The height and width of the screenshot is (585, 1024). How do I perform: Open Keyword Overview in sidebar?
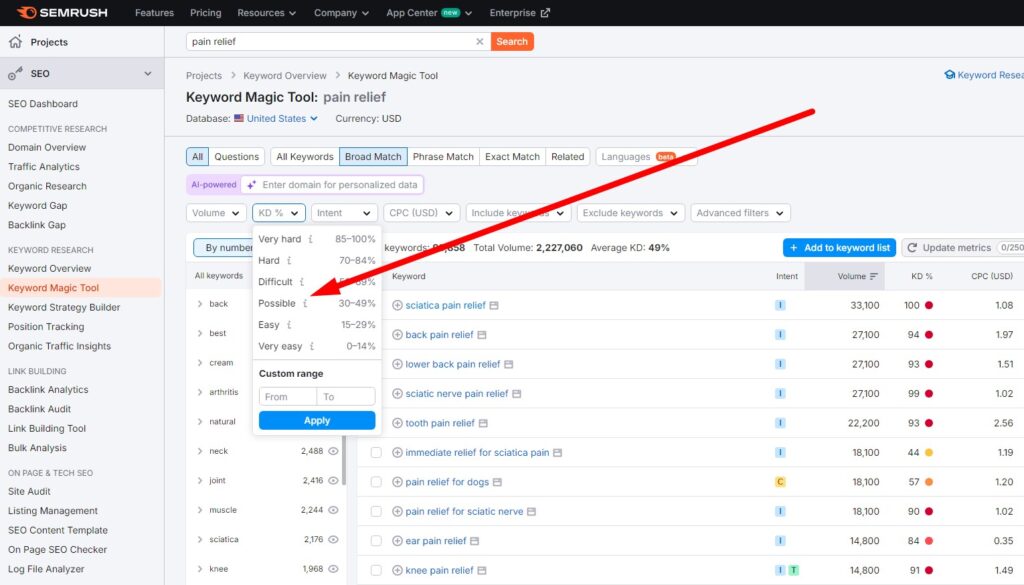point(50,268)
